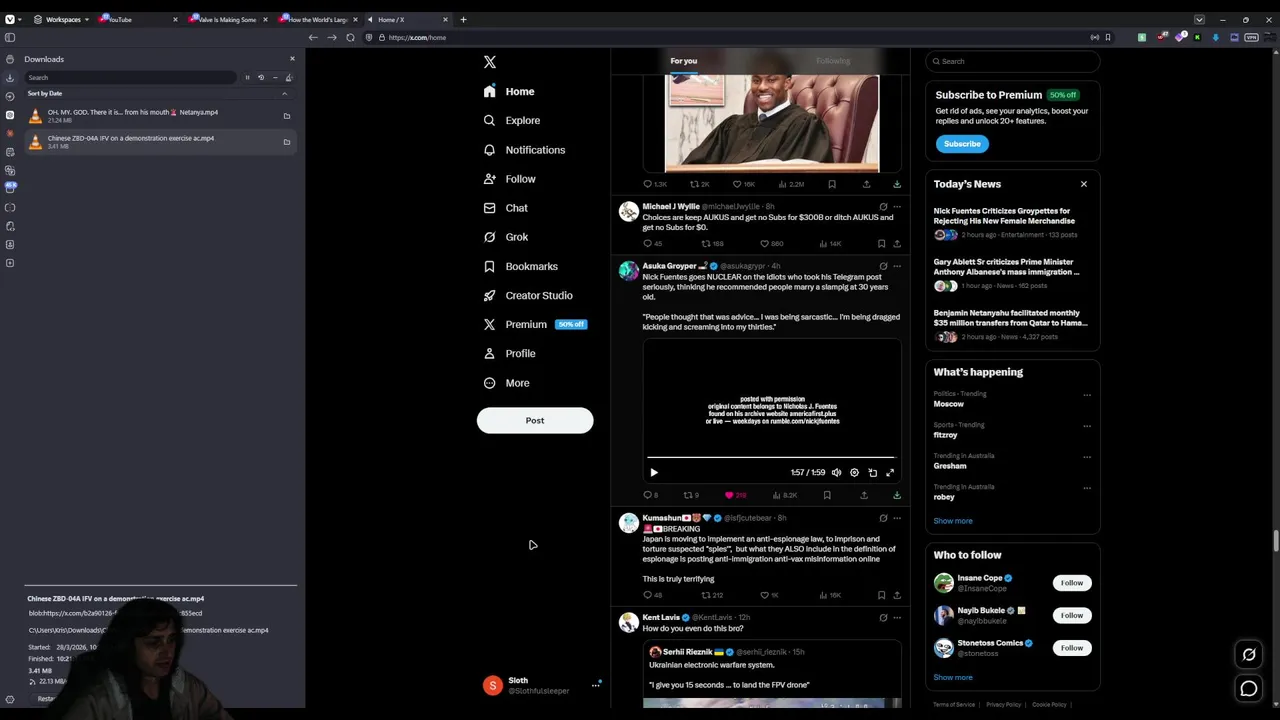Dismiss the Today's News panel

coord(1083,184)
